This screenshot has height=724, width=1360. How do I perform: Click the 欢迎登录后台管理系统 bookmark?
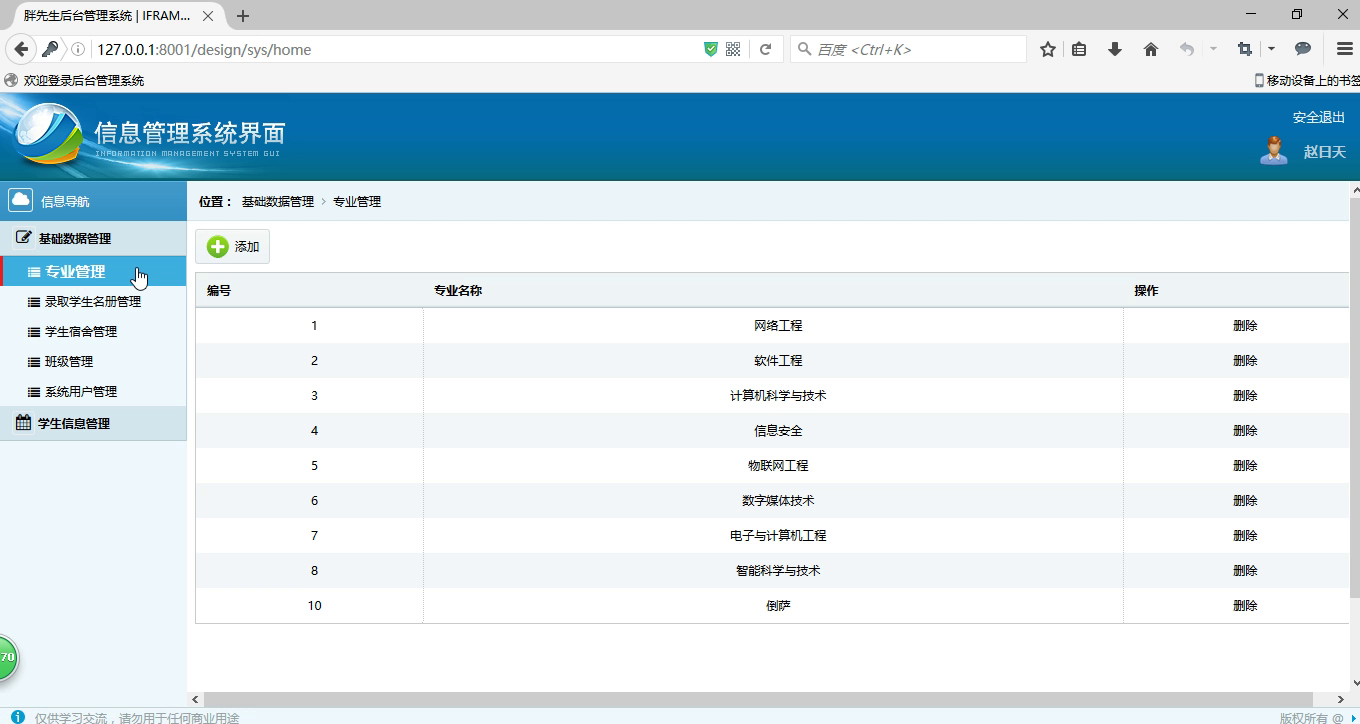pos(75,80)
